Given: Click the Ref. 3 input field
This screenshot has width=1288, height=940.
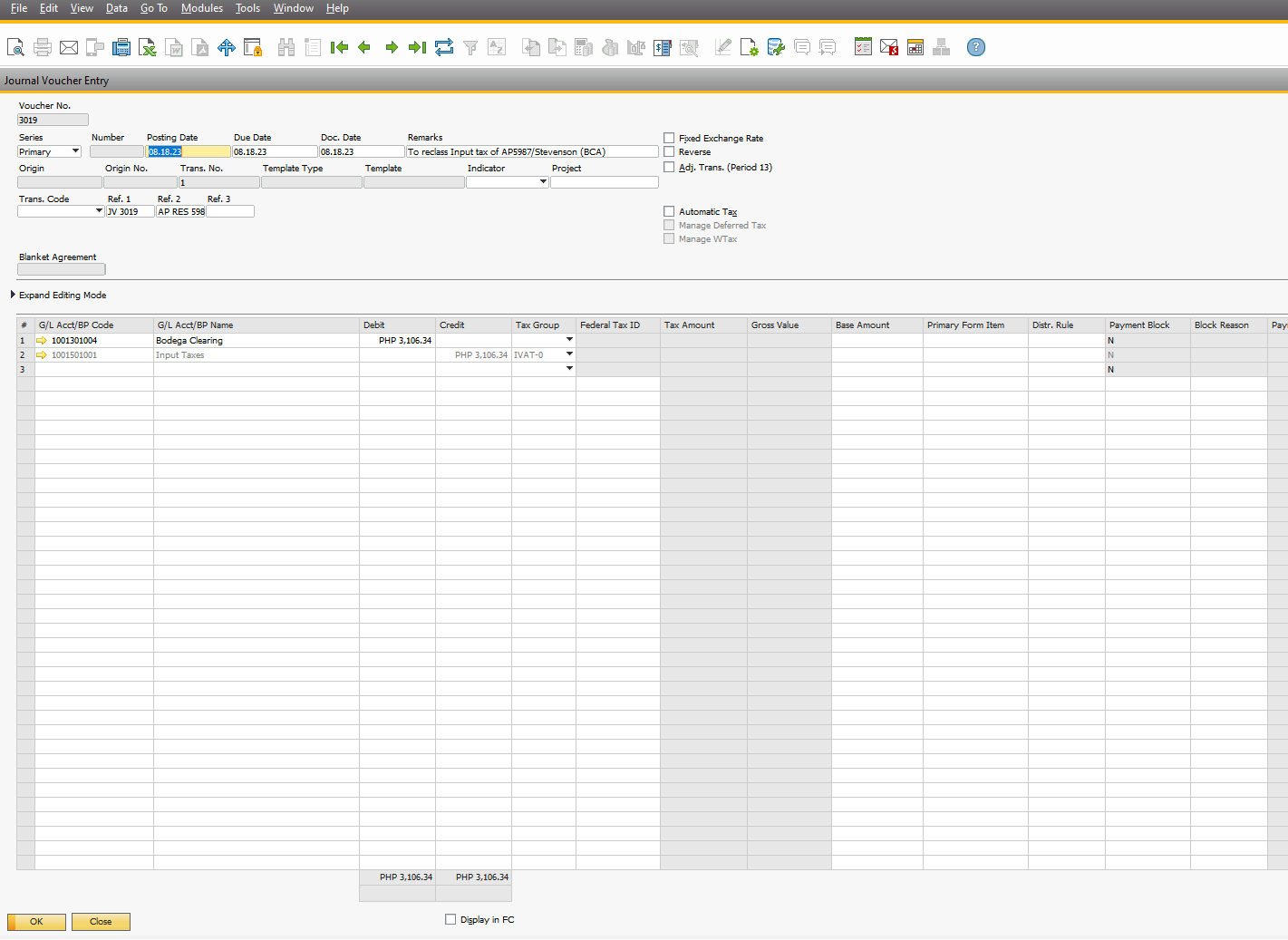Looking at the screenshot, I should (x=230, y=211).
